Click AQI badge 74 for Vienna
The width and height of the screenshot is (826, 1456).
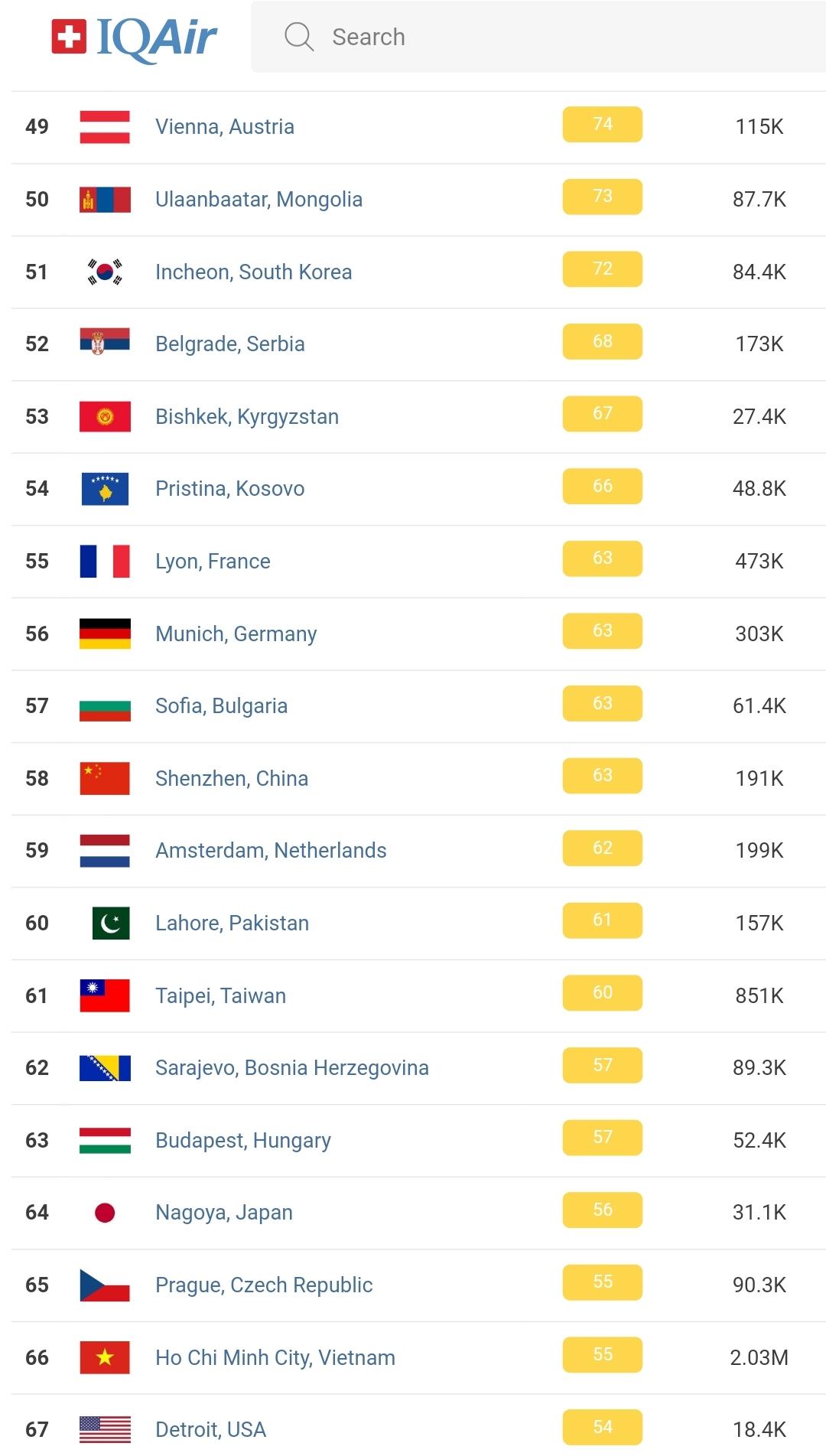click(602, 125)
